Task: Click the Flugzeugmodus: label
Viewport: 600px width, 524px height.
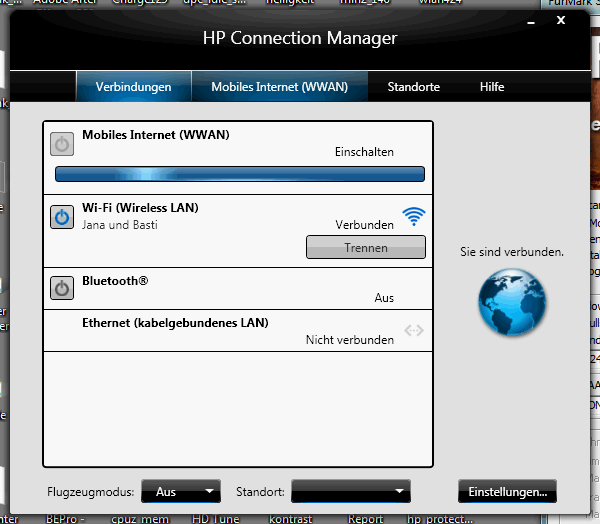Action: [91, 492]
